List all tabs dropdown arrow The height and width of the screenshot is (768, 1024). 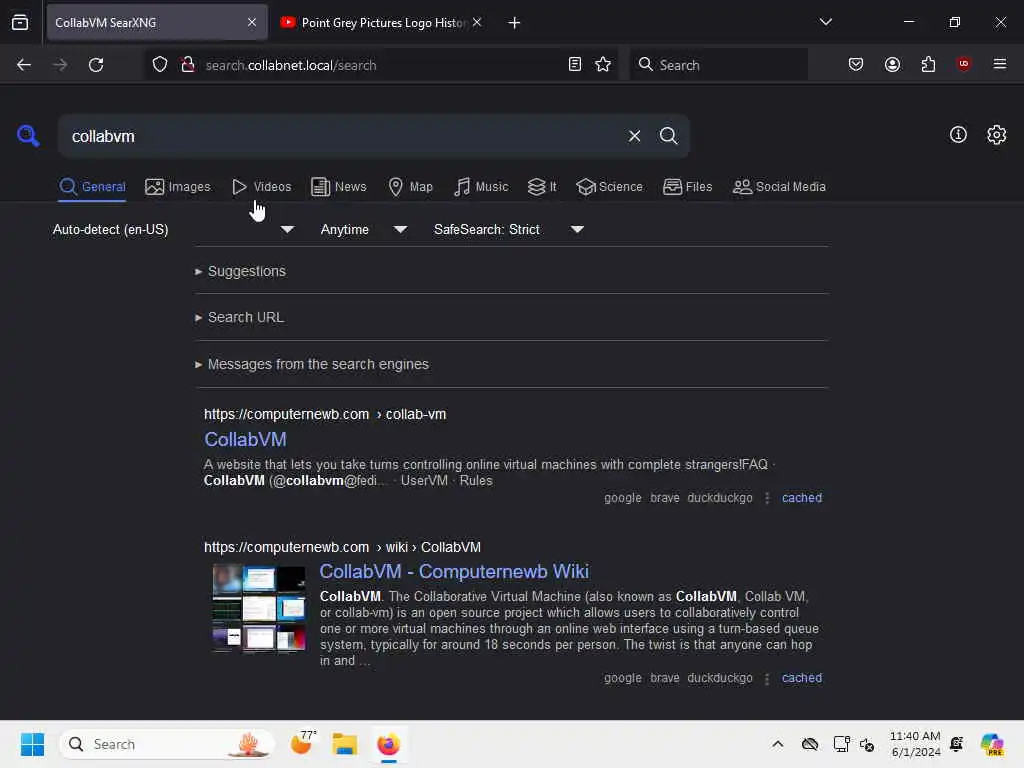[825, 22]
